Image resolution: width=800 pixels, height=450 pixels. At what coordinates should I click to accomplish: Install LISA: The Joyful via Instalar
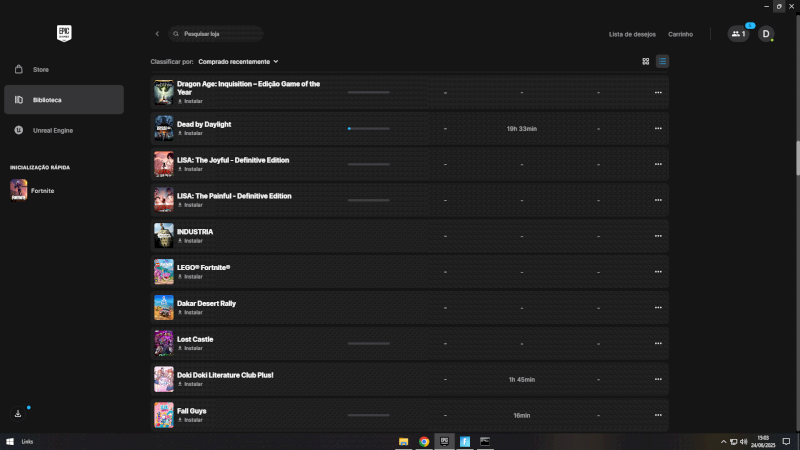[190, 169]
